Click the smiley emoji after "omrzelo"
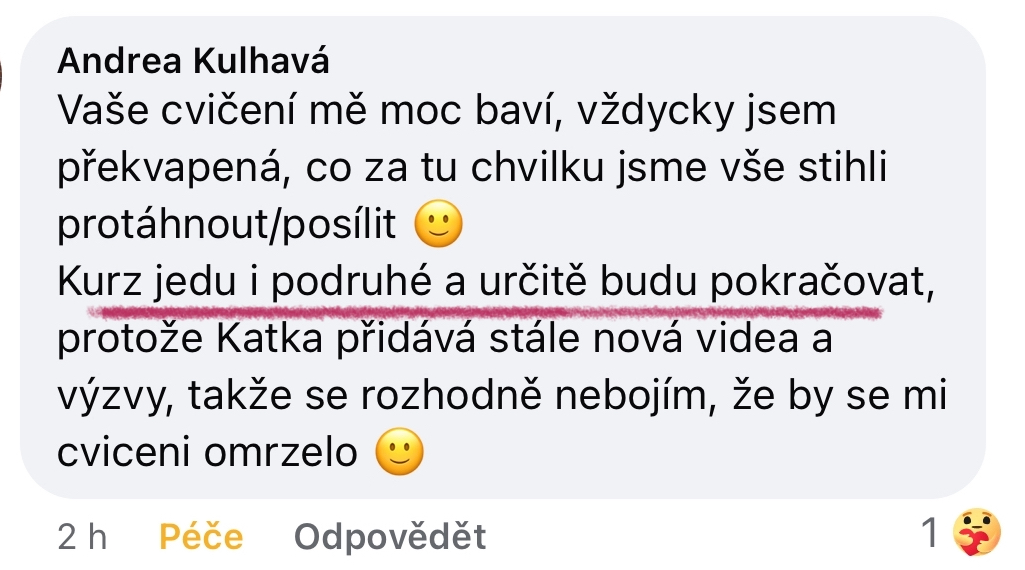 (398, 454)
